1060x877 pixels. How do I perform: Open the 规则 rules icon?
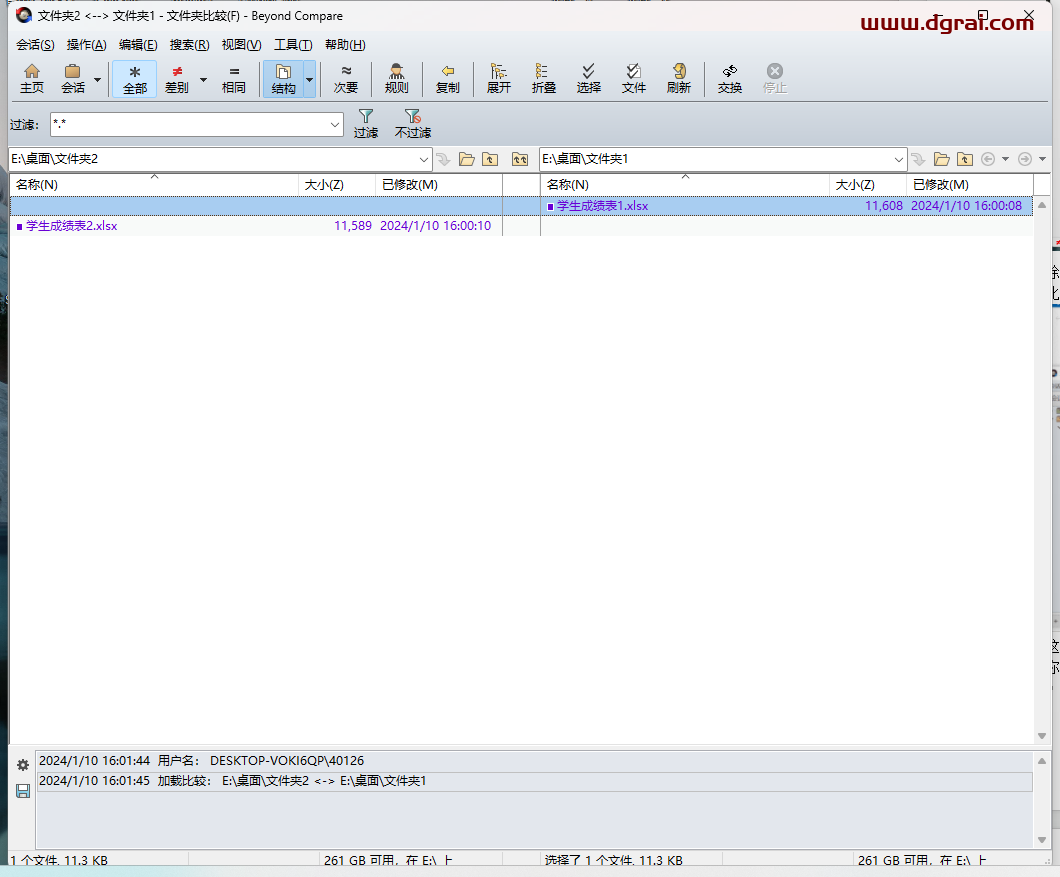tap(396, 78)
